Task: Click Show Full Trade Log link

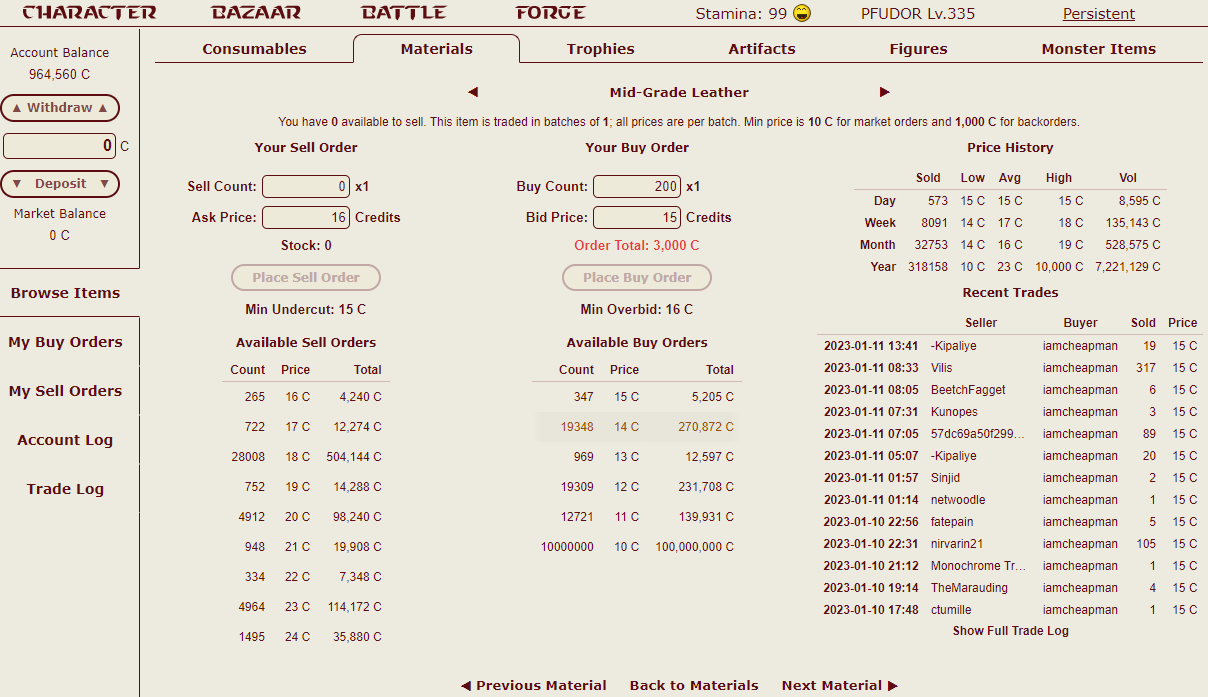Action: coord(1011,631)
